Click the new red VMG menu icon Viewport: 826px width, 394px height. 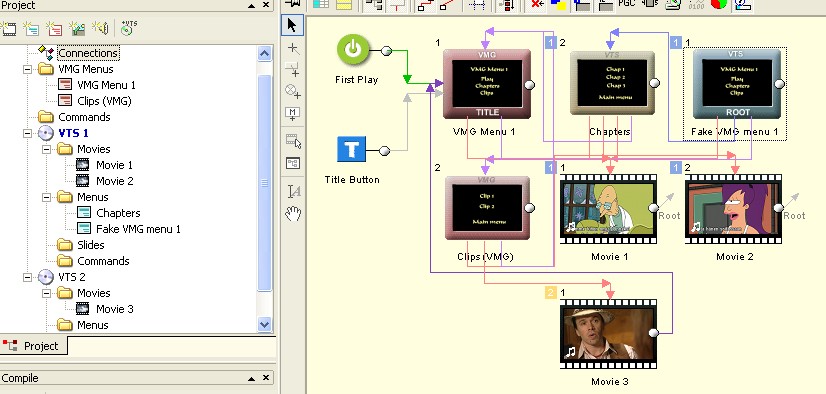54,28
